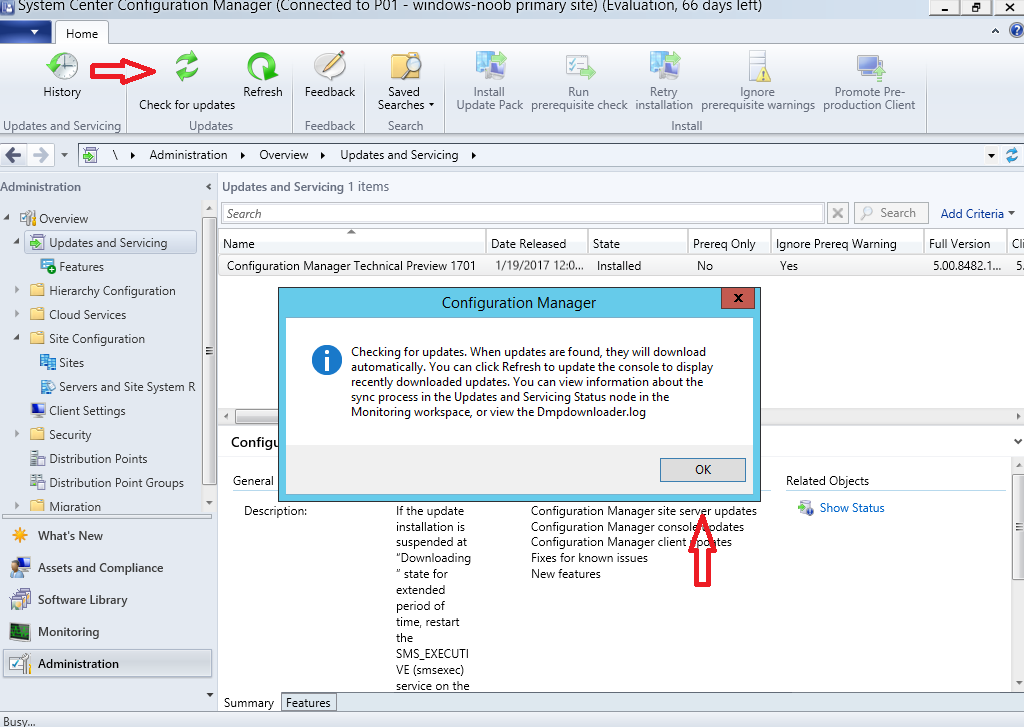Expand the Cloud Services folder
Screen dimensions: 1024x727
17,314
